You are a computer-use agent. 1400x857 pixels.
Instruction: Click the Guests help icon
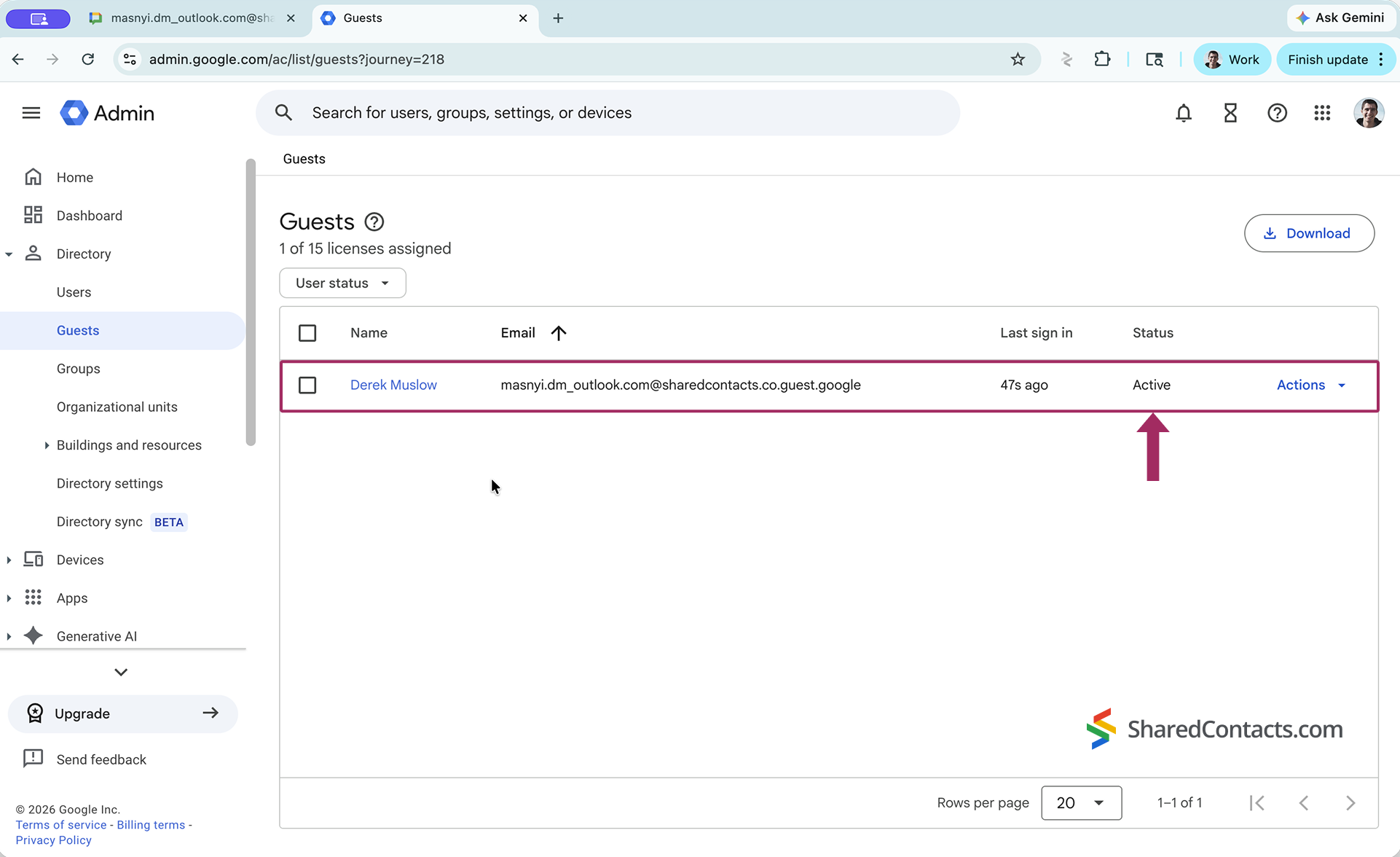374,222
